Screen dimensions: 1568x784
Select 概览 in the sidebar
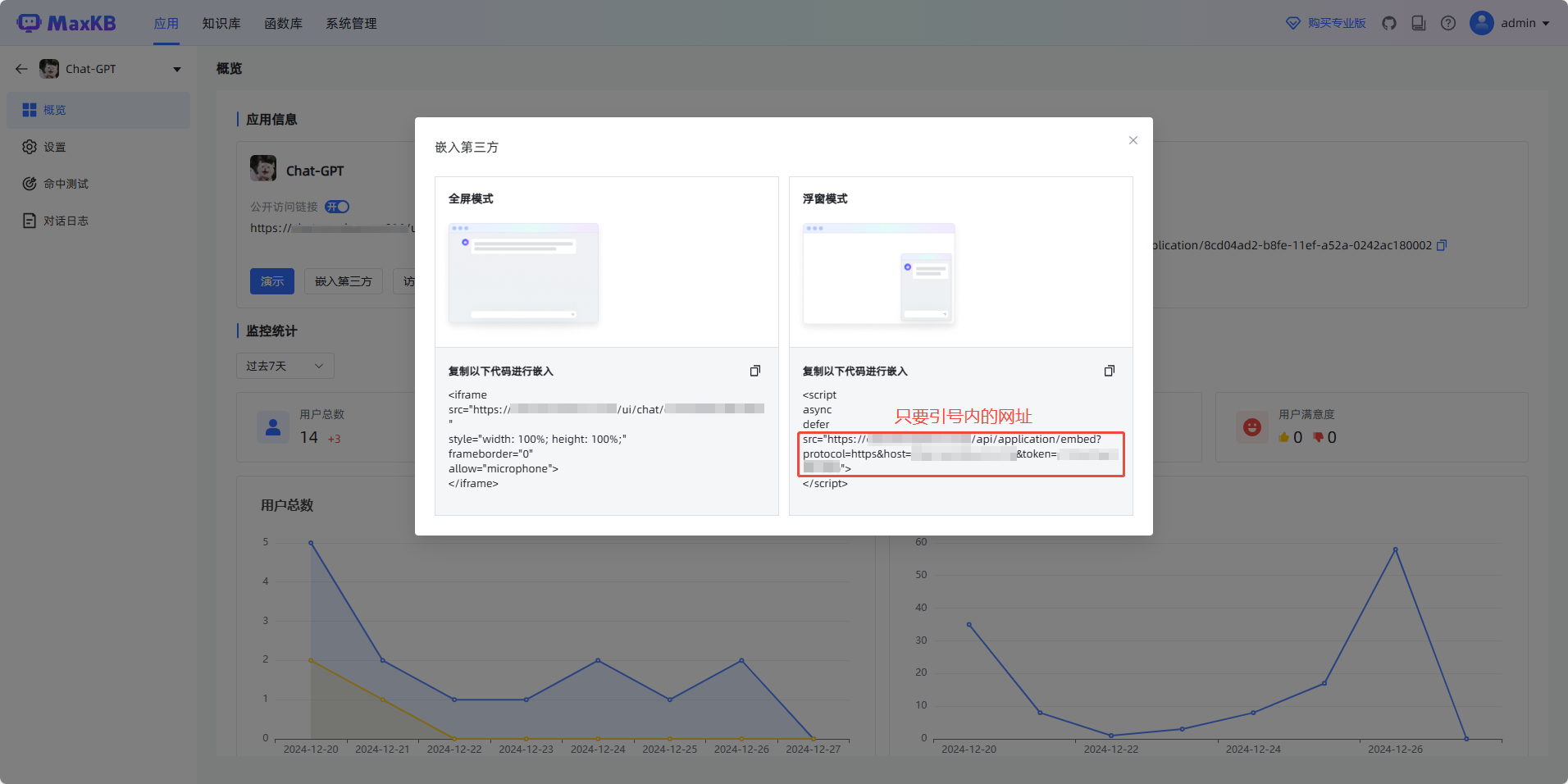click(x=98, y=110)
